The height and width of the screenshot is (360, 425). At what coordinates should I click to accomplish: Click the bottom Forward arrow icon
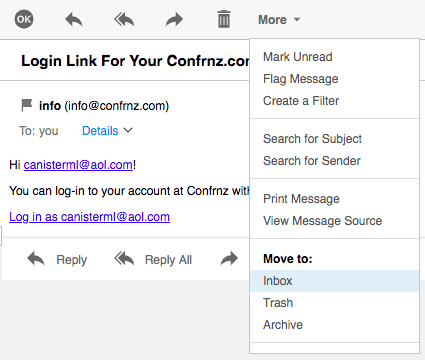[229, 259]
